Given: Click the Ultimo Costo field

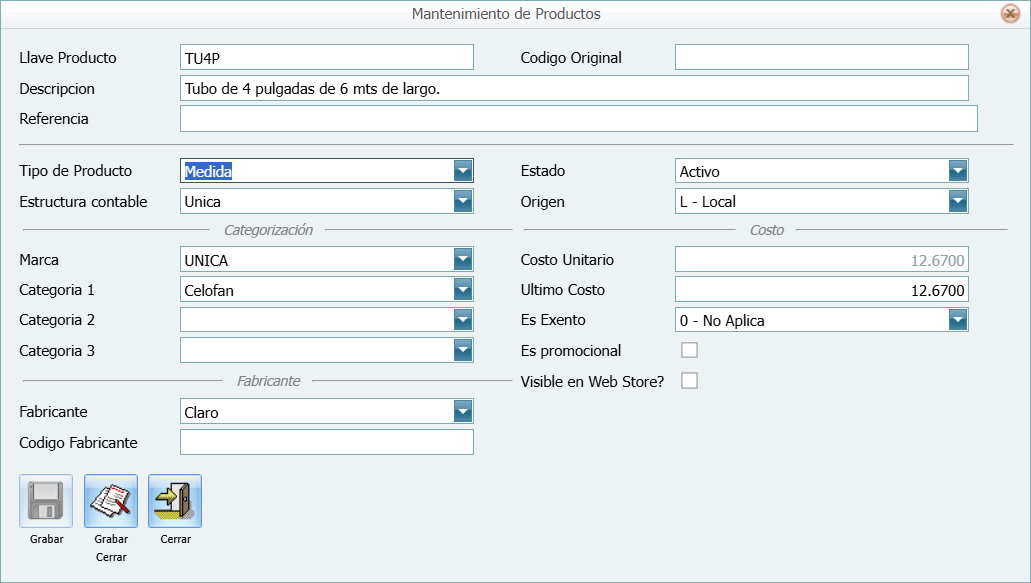Looking at the screenshot, I should click(x=821, y=290).
